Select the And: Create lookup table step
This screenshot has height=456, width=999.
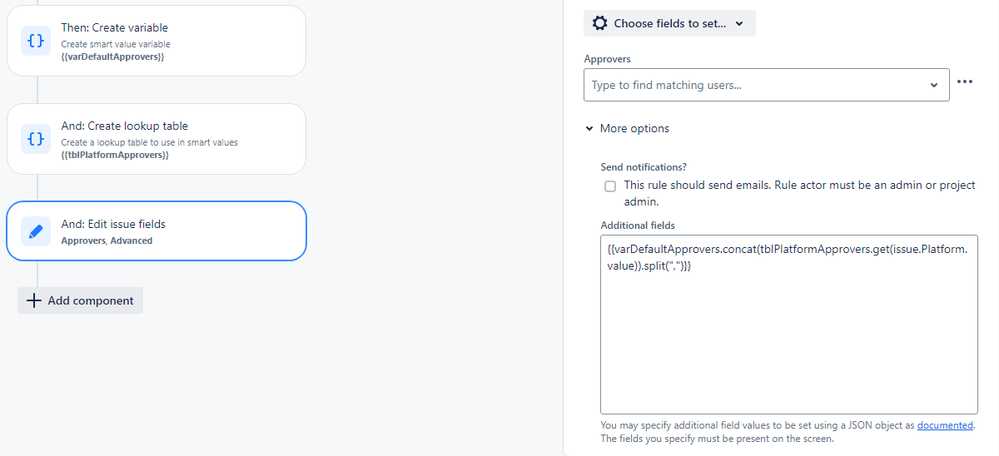(x=156, y=139)
